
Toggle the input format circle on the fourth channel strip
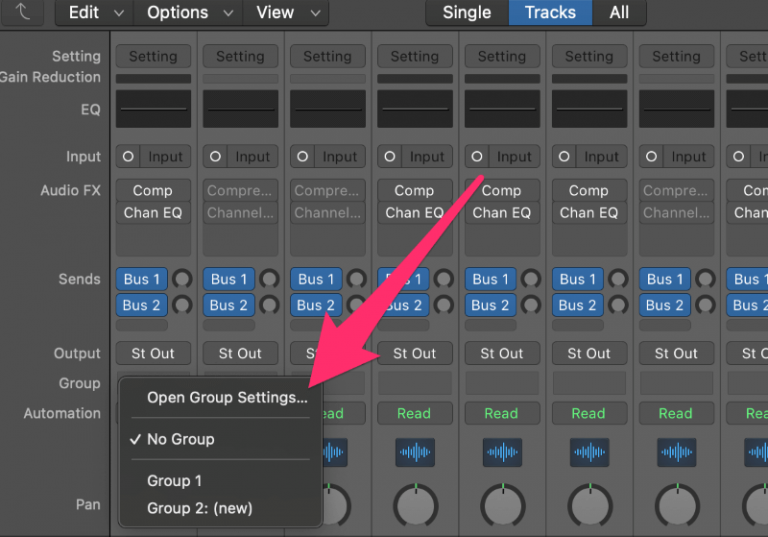pos(389,157)
